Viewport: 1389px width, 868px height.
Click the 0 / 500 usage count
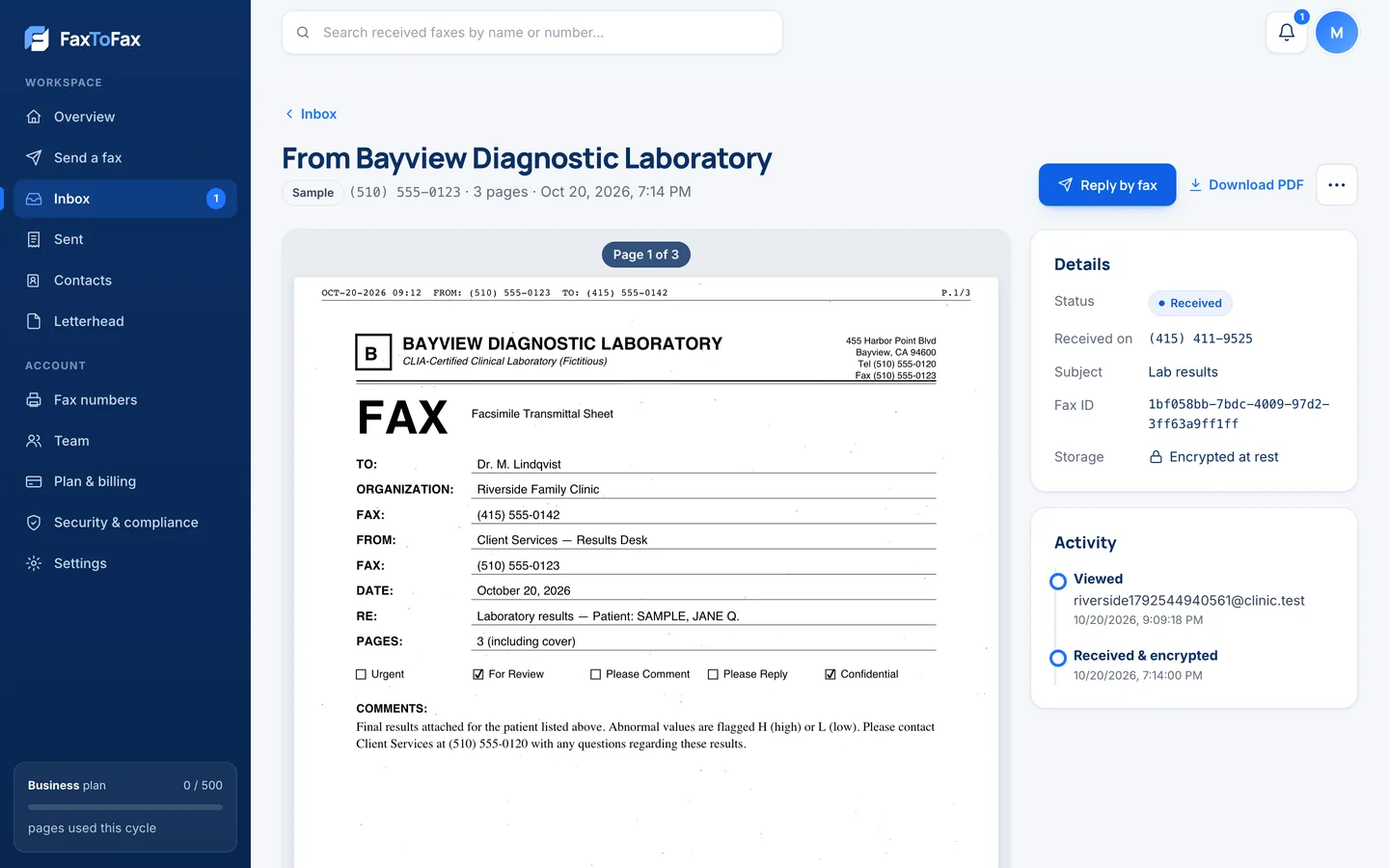203,785
